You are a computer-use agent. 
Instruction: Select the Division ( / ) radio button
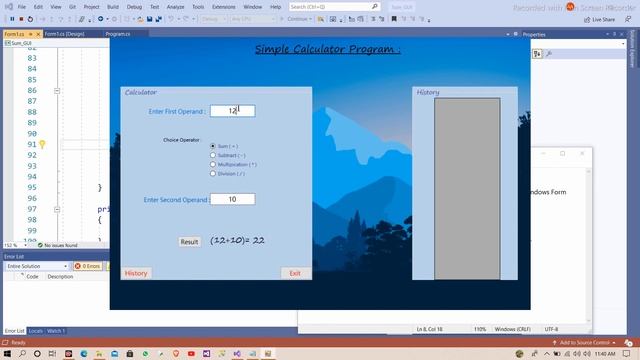(x=213, y=173)
